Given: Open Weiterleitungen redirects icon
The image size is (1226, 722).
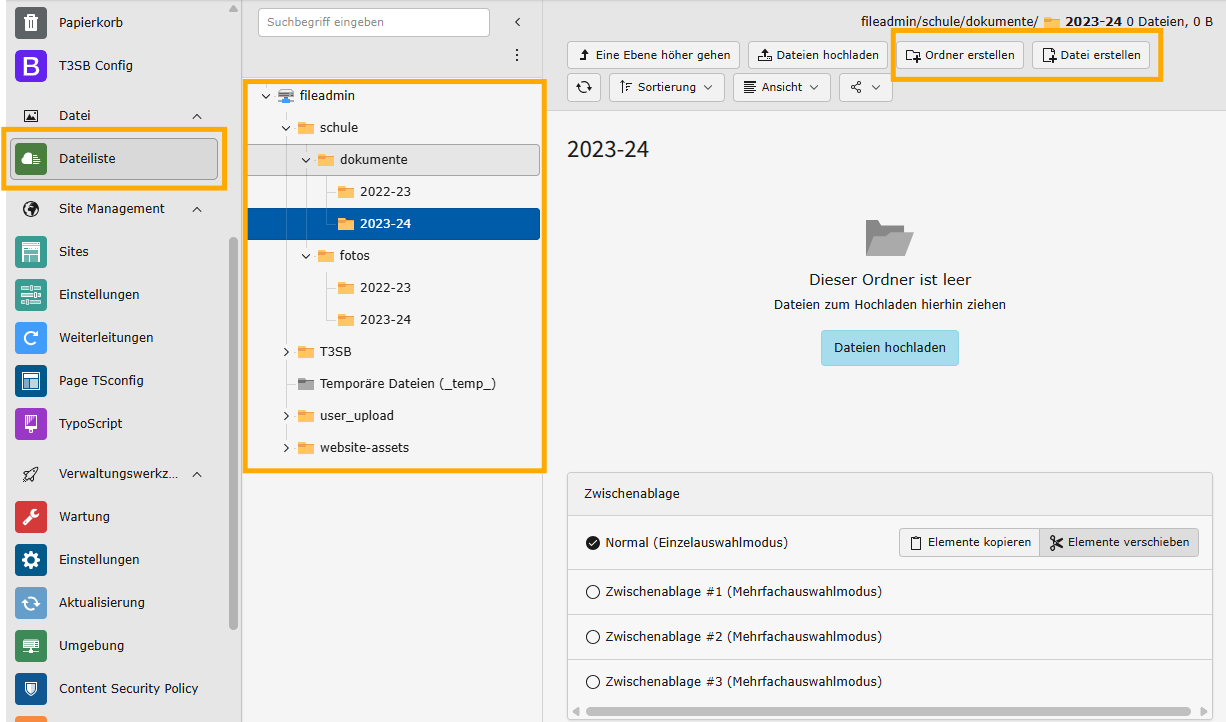Looking at the screenshot, I should point(31,338).
